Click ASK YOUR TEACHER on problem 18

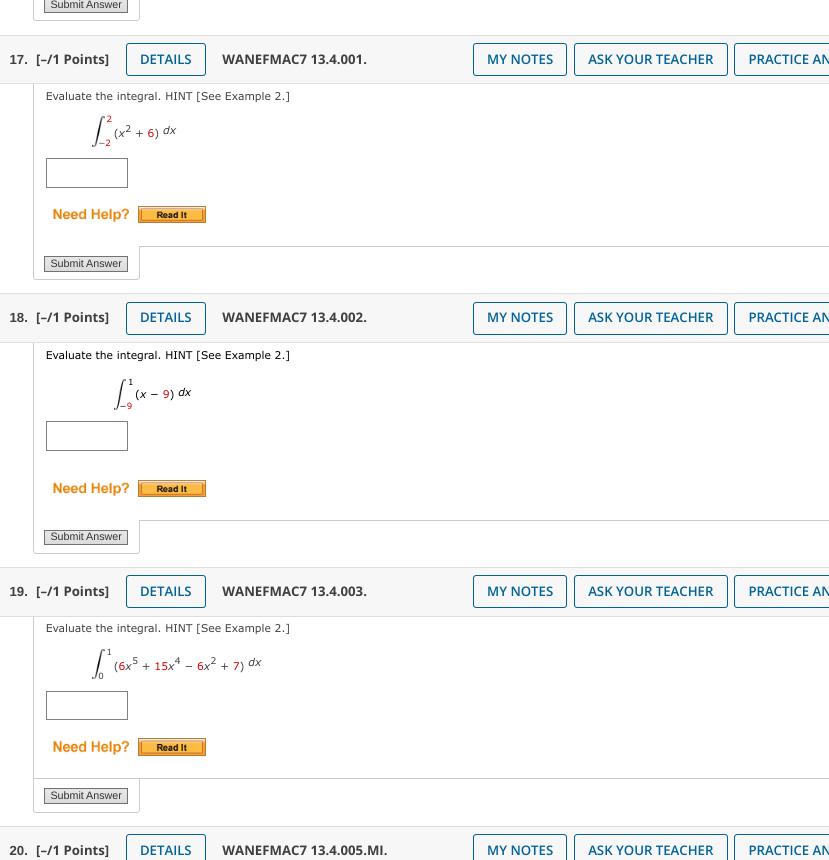point(650,318)
